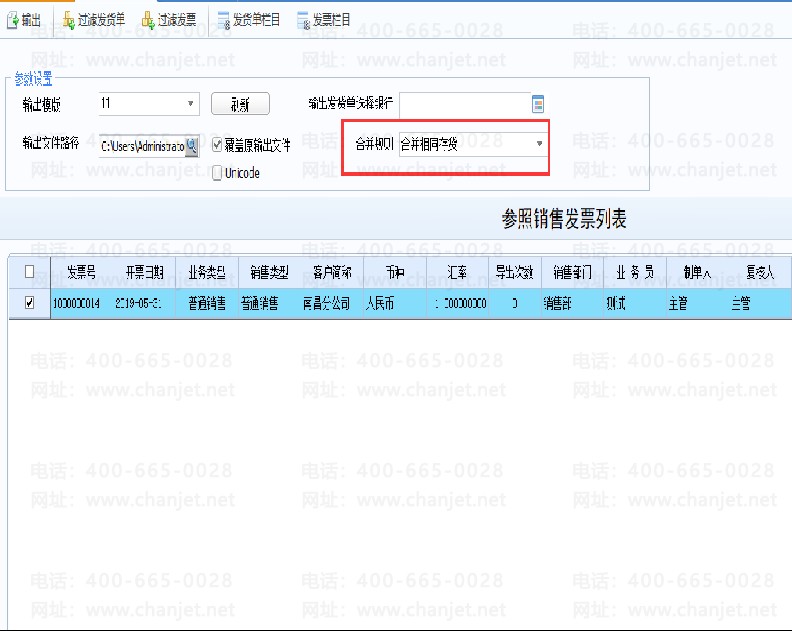Sort by the 开票日期 column header

point(144,272)
